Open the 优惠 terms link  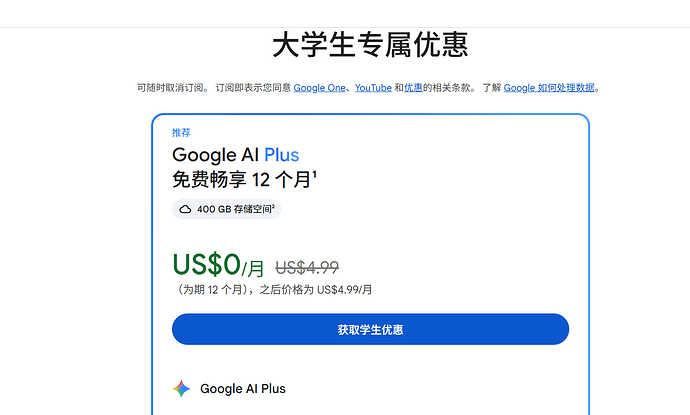tap(413, 88)
